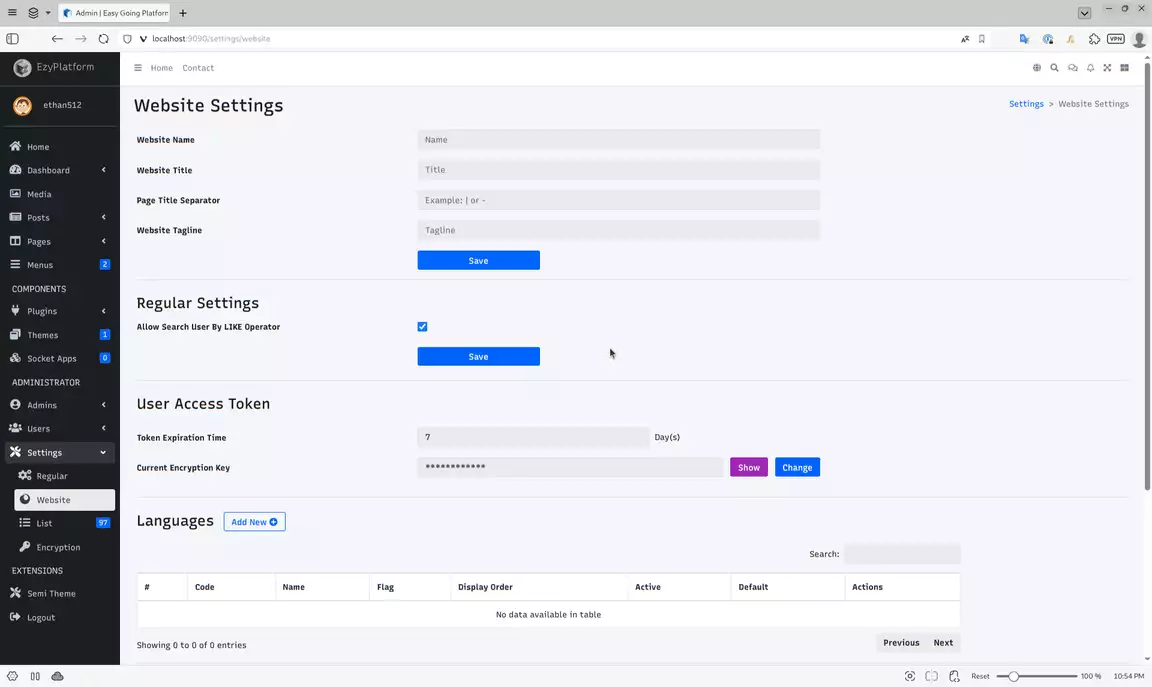Image resolution: width=1152 pixels, height=687 pixels.
Task: Toggle fullscreen with the expand arrows icon
Action: [1107, 68]
